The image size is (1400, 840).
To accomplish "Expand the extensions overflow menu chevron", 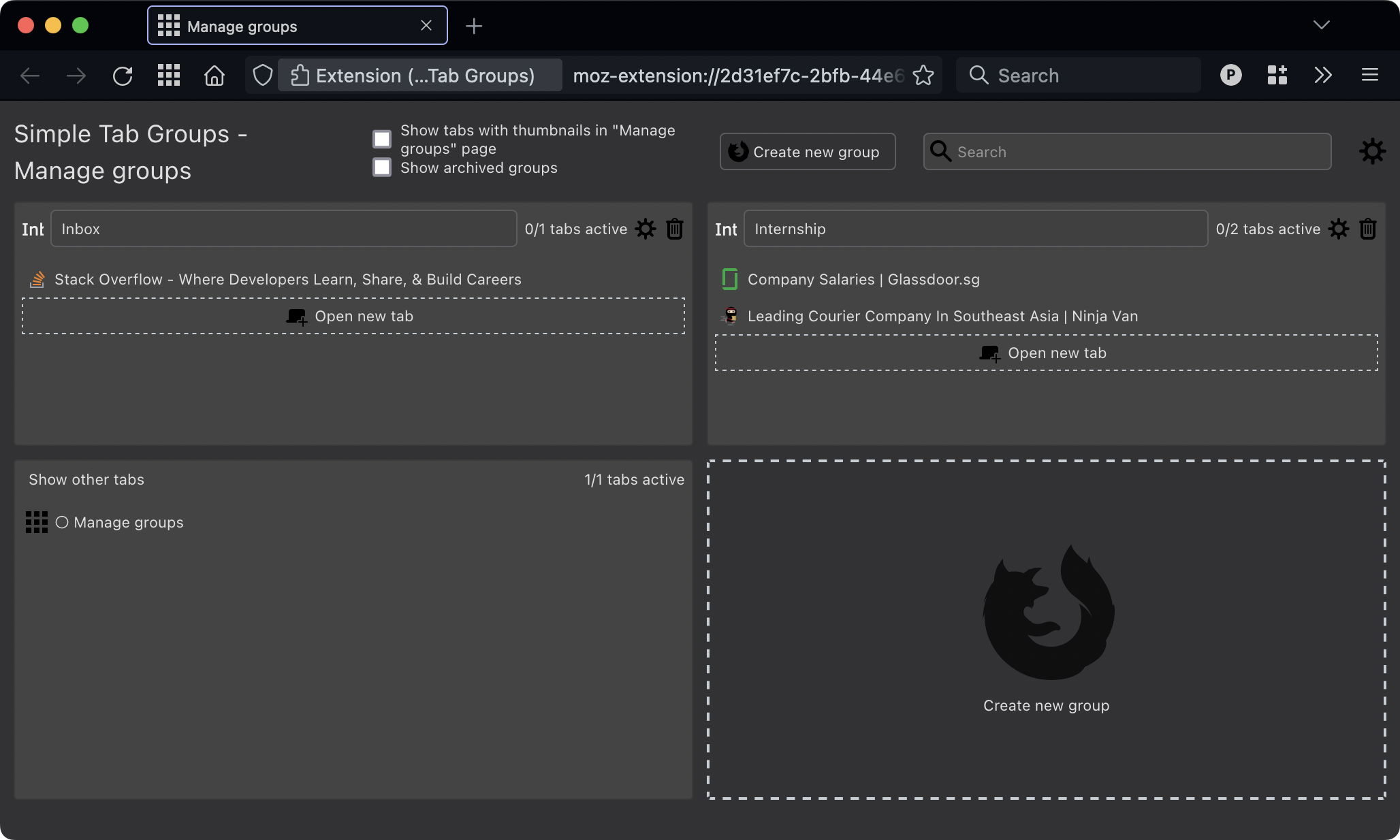I will click(x=1323, y=76).
